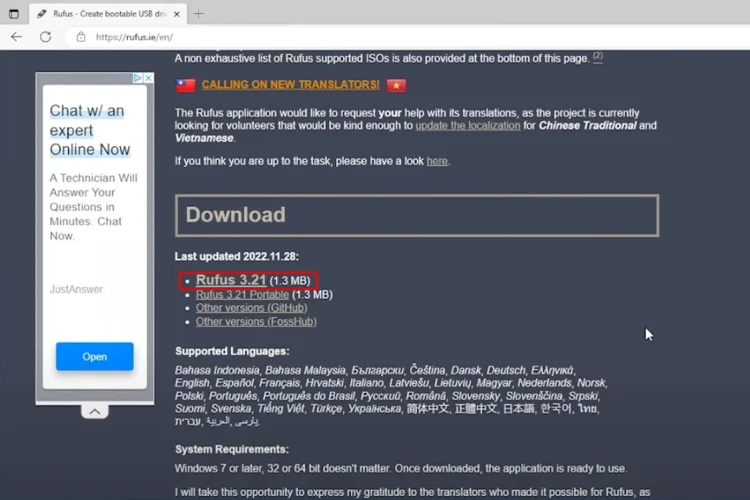Close the ad using the X icon
This screenshot has width=750, height=500.
(148, 78)
